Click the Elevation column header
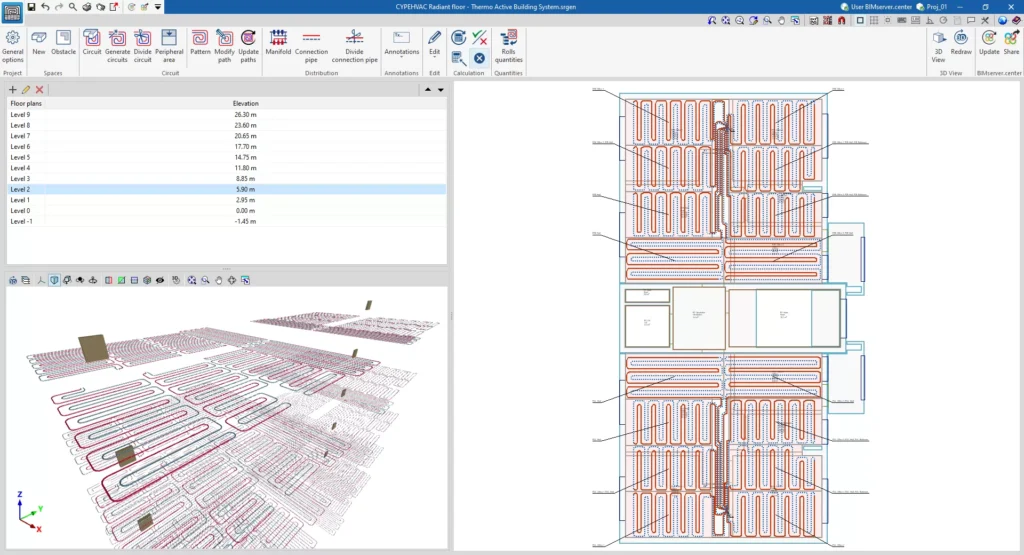Viewport: 1024px width, 555px height. pos(245,103)
